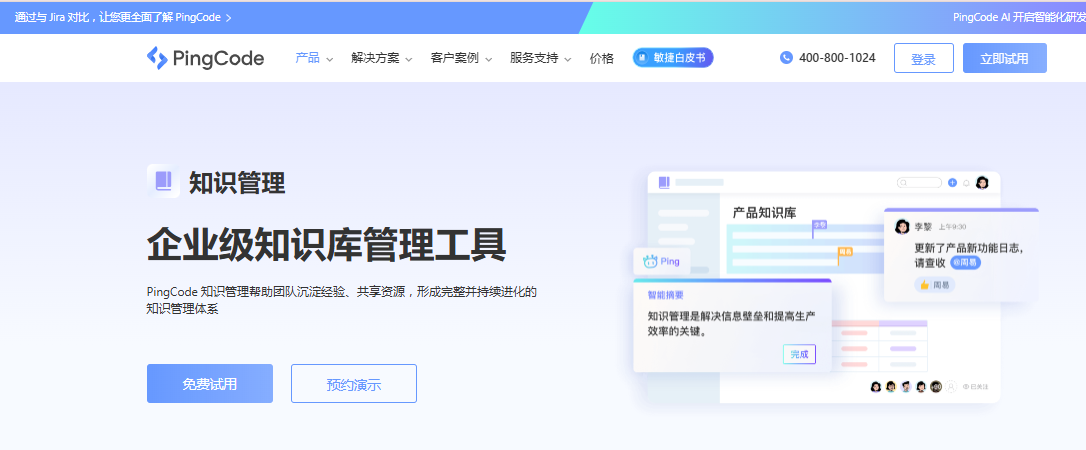Viewport: 1086px width, 450px height.
Task: Open the 产品 menu
Action: click(308, 58)
